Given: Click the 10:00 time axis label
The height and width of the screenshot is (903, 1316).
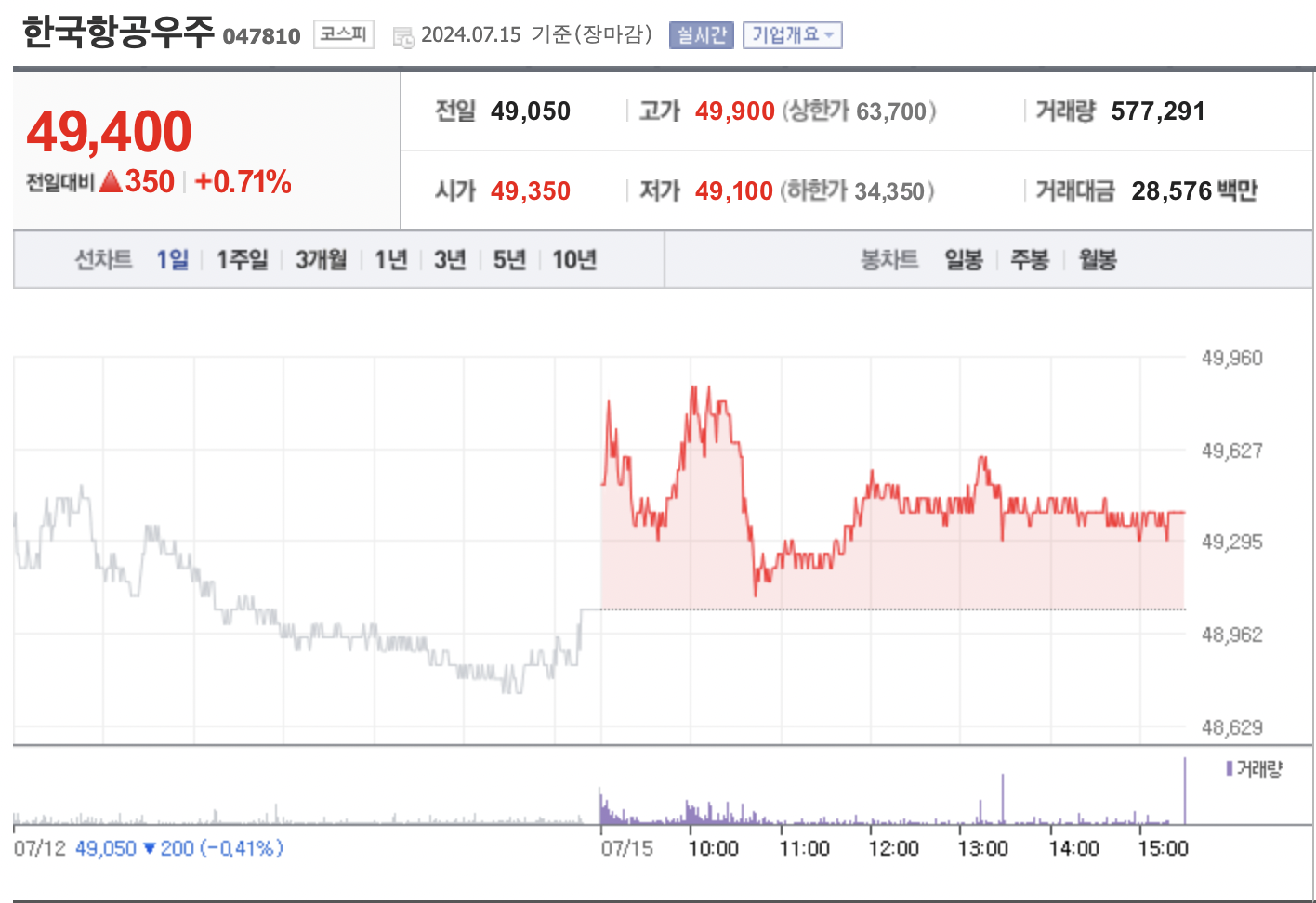Looking at the screenshot, I should [x=713, y=848].
